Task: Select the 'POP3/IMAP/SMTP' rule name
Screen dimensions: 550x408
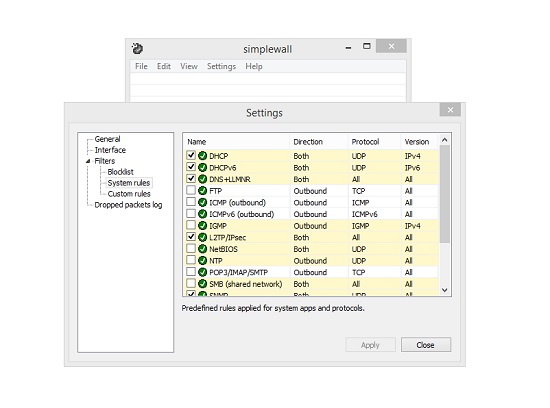Action: 239,273
